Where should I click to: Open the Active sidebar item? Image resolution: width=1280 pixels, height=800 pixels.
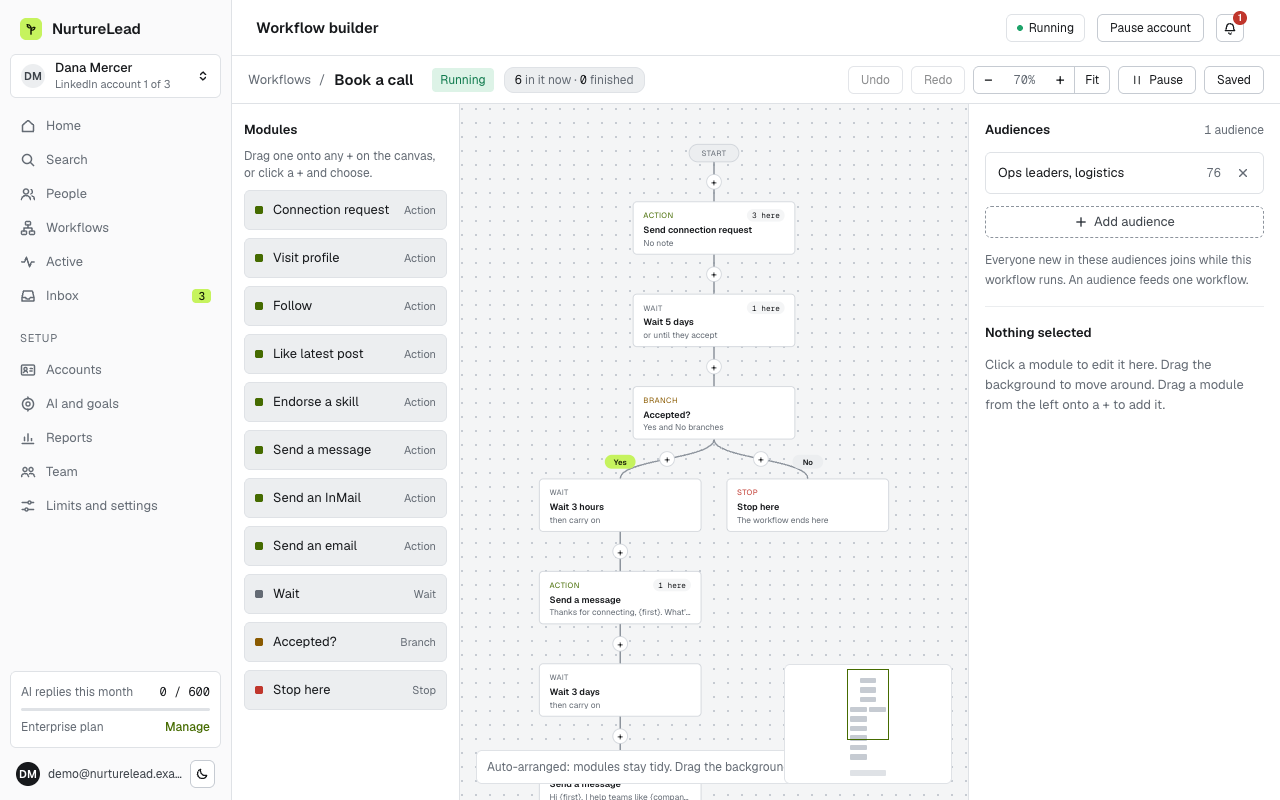point(115,262)
